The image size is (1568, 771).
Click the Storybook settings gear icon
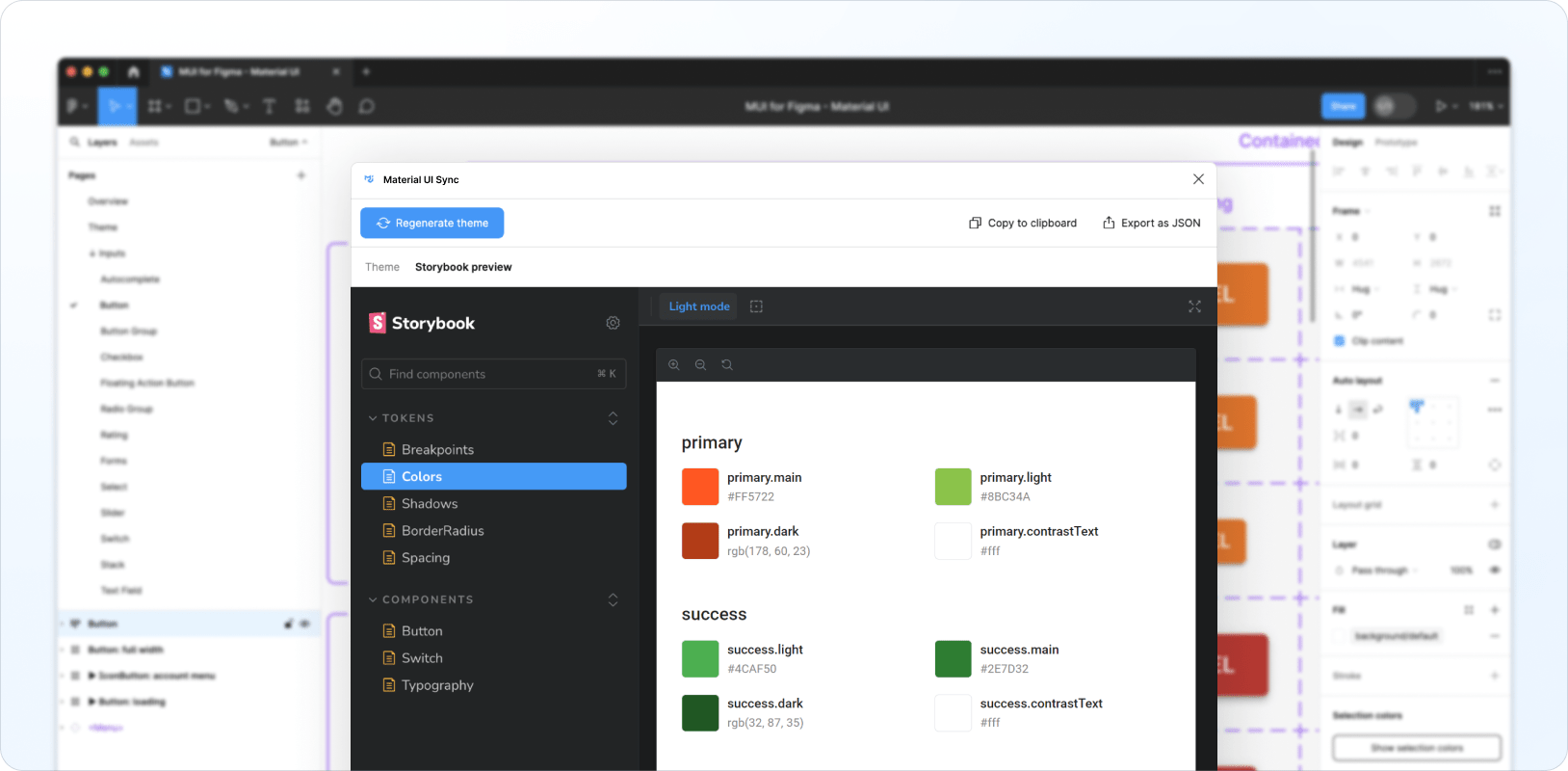[x=613, y=323]
